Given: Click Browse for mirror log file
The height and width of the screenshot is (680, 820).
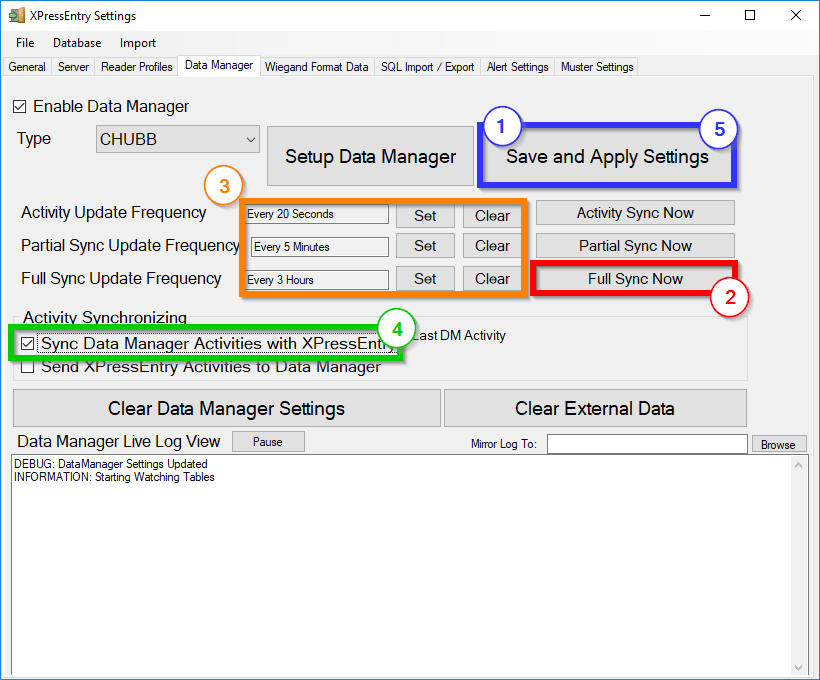Looking at the screenshot, I should 779,444.
